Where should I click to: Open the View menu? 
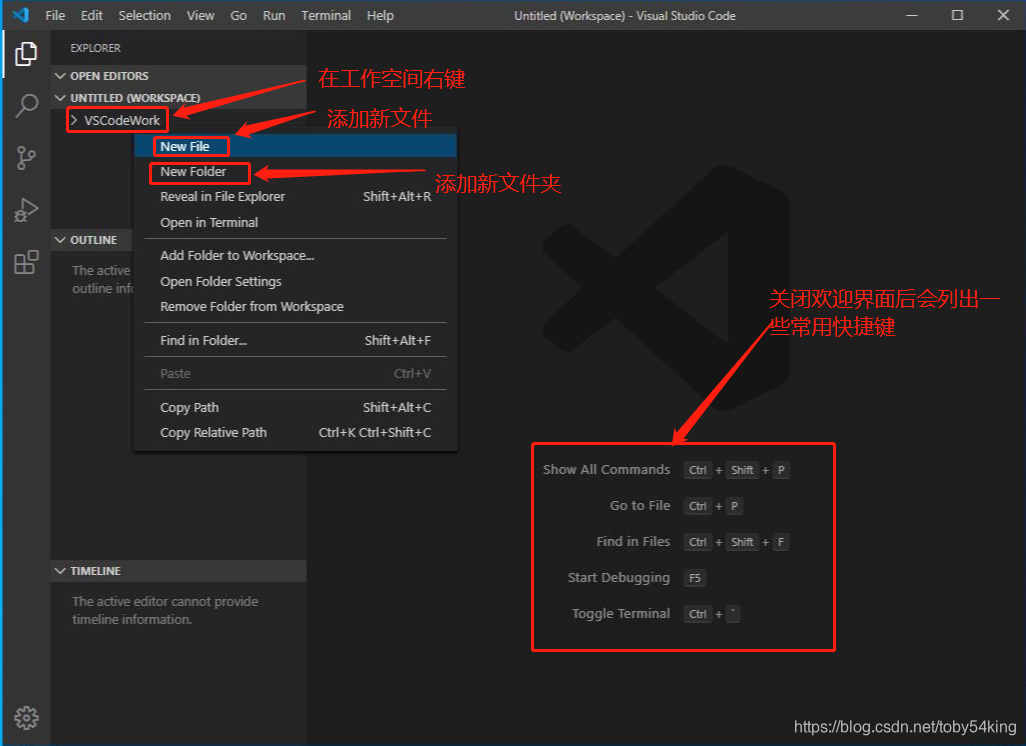point(200,15)
